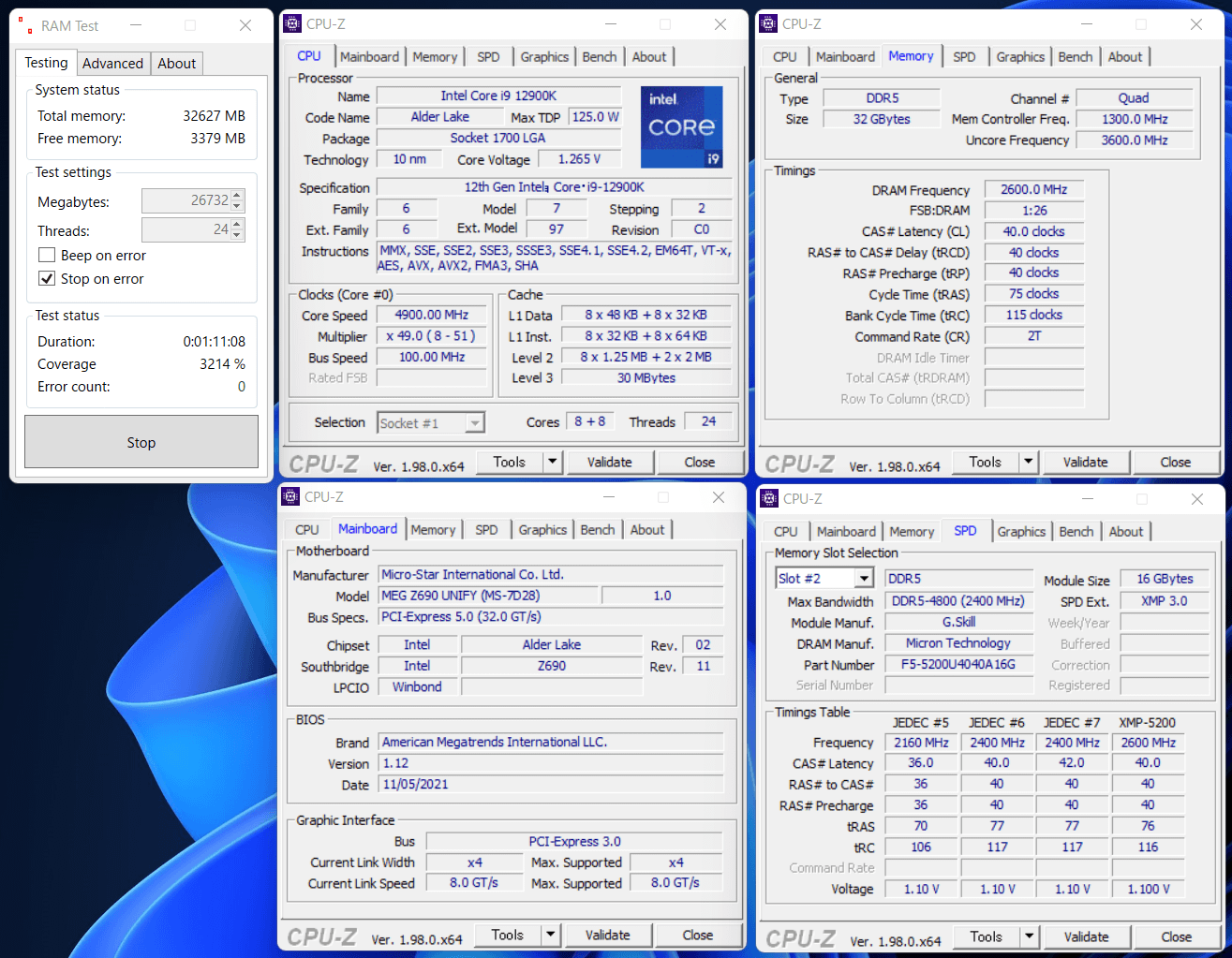1232x958 pixels.
Task: Click the BIOS date 11/05/2021 field
Action: pos(551,784)
